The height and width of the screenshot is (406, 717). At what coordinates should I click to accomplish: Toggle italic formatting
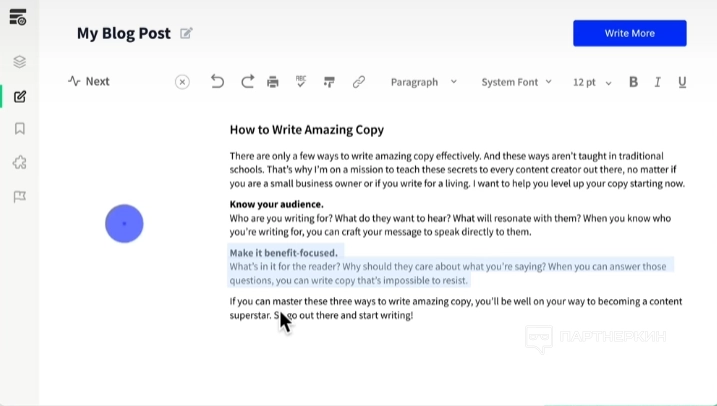(x=658, y=82)
